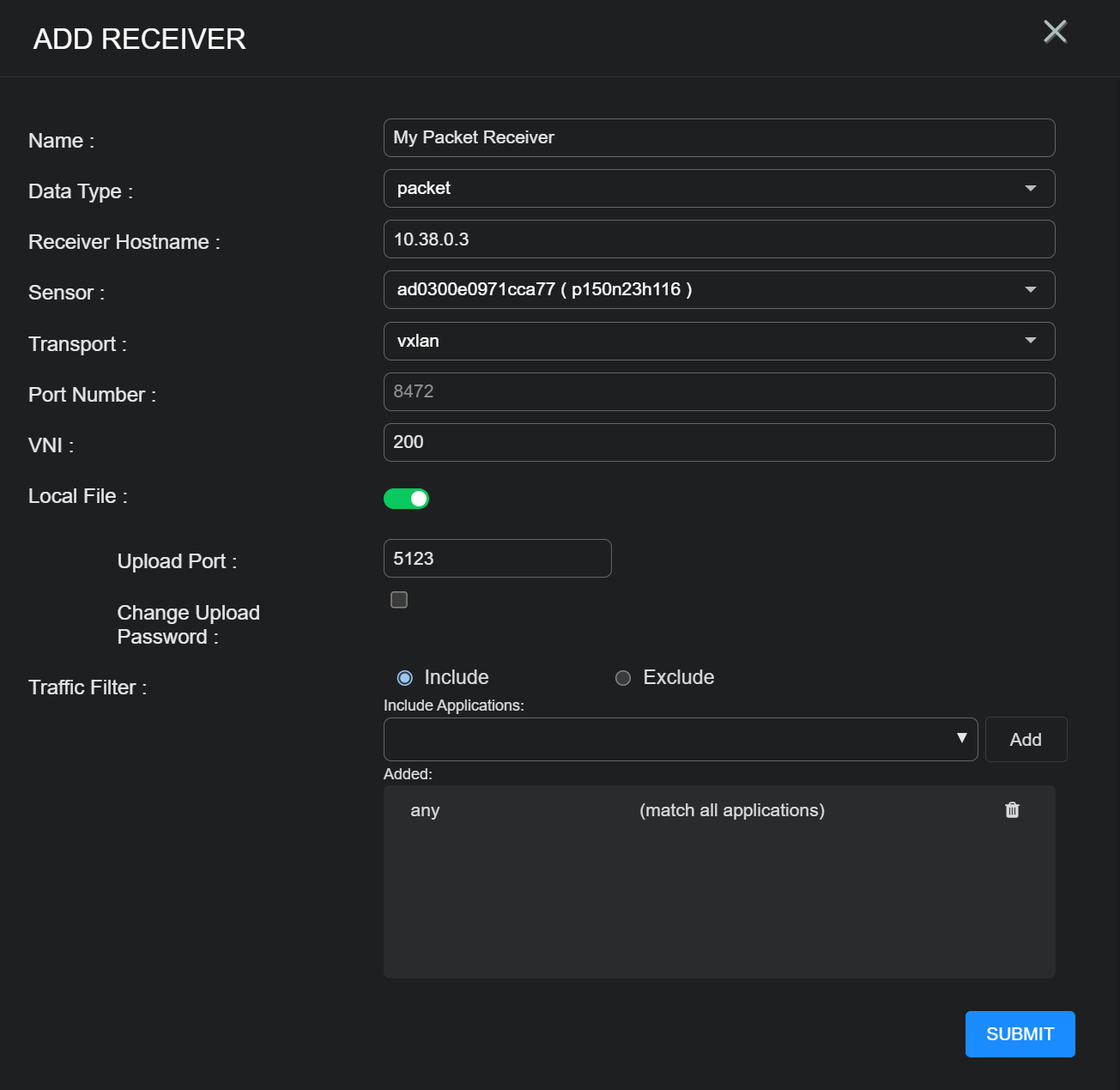Open the Data Type dropdown

click(x=719, y=188)
